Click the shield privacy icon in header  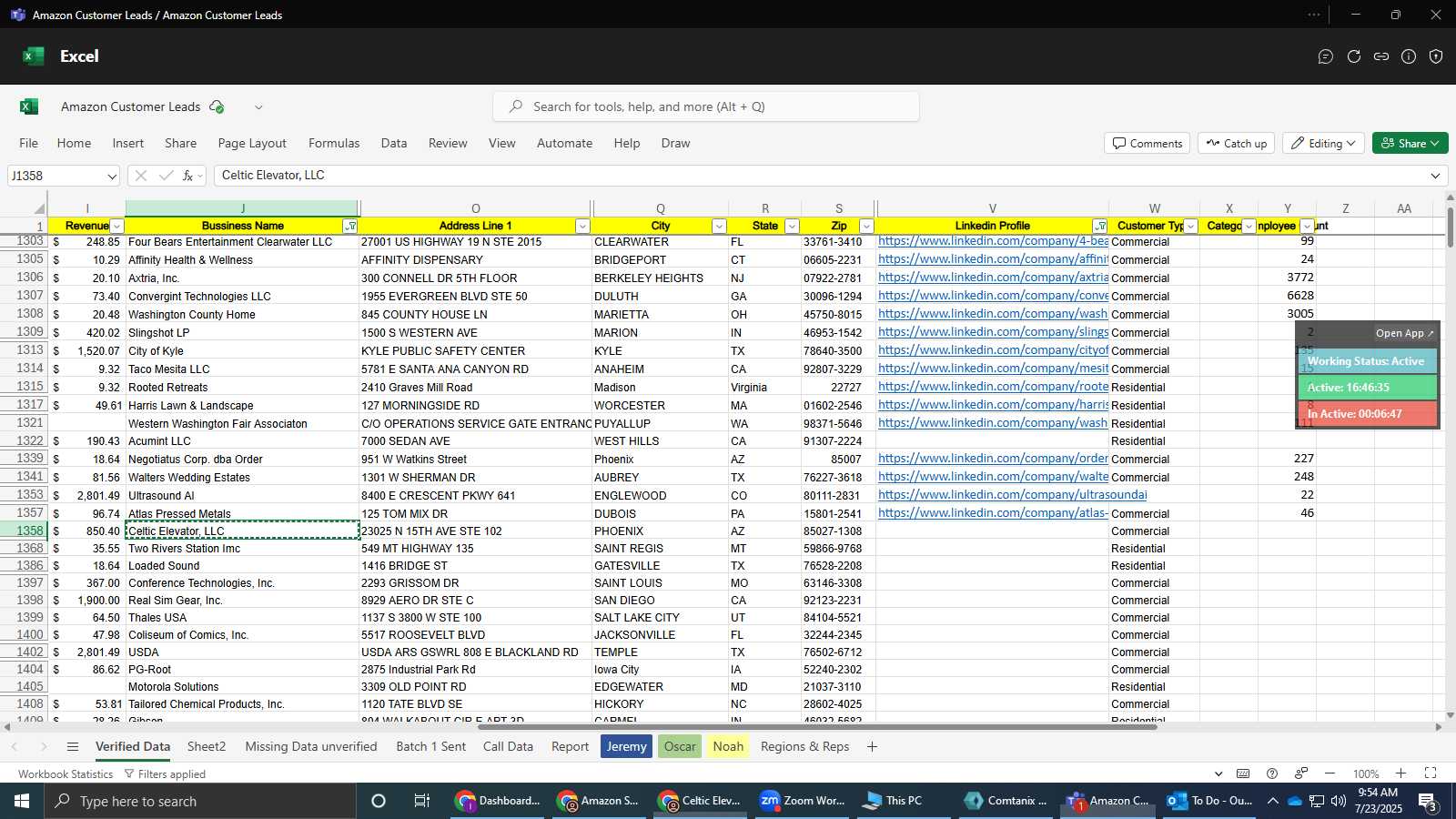point(1436,56)
